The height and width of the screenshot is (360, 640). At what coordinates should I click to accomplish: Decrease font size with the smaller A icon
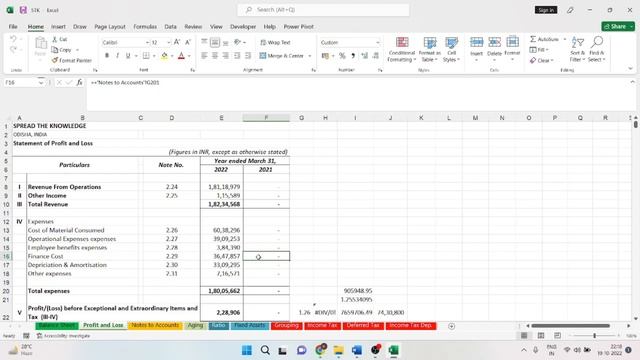pyautogui.click(x=188, y=42)
